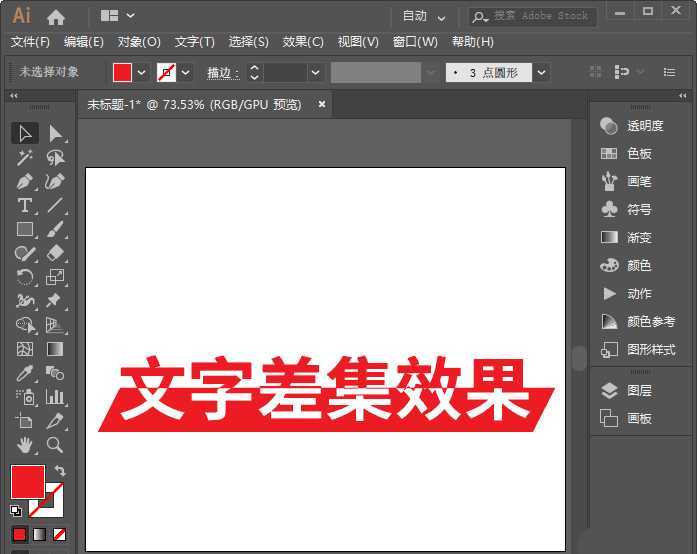Select the Type tool
This screenshot has height=554, width=697.
click(25, 205)
